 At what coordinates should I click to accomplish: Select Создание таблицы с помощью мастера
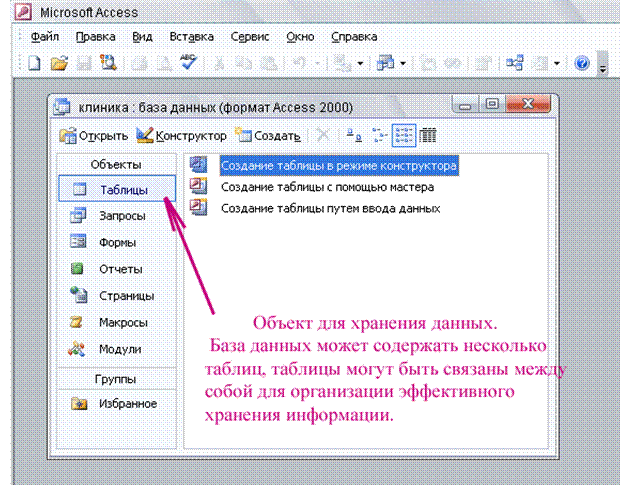coord(327,187)
